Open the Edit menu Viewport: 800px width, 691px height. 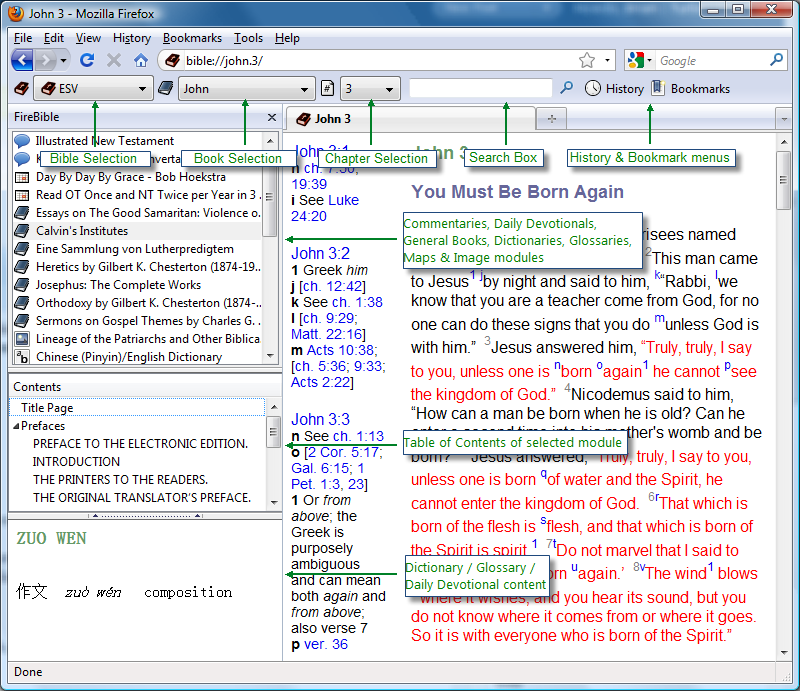[x=54, y=38]
